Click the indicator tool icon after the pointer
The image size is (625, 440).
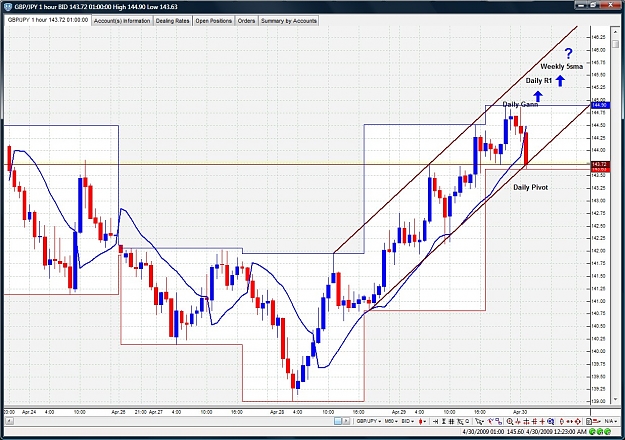coord(490,421)
